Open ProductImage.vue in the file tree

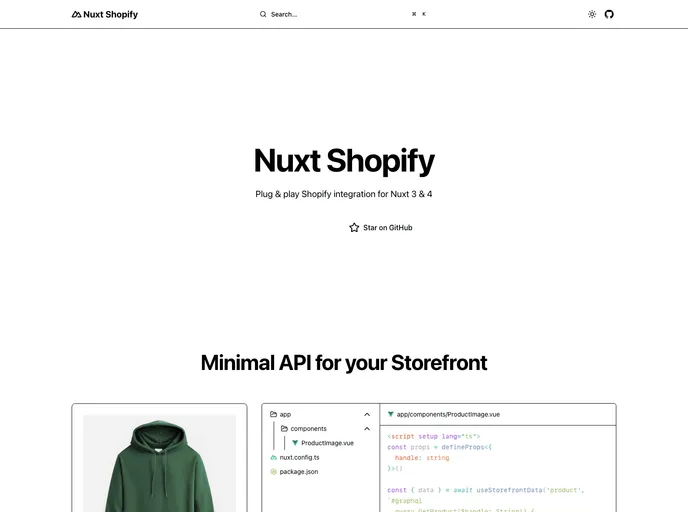(x=327, y=443)
